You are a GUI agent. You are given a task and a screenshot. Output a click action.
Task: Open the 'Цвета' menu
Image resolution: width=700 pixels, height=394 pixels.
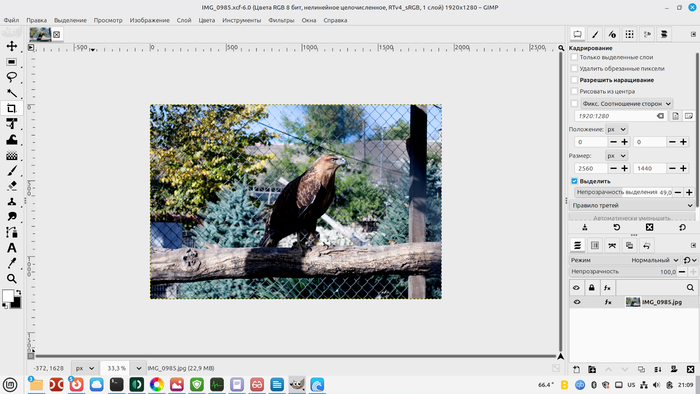206,20
